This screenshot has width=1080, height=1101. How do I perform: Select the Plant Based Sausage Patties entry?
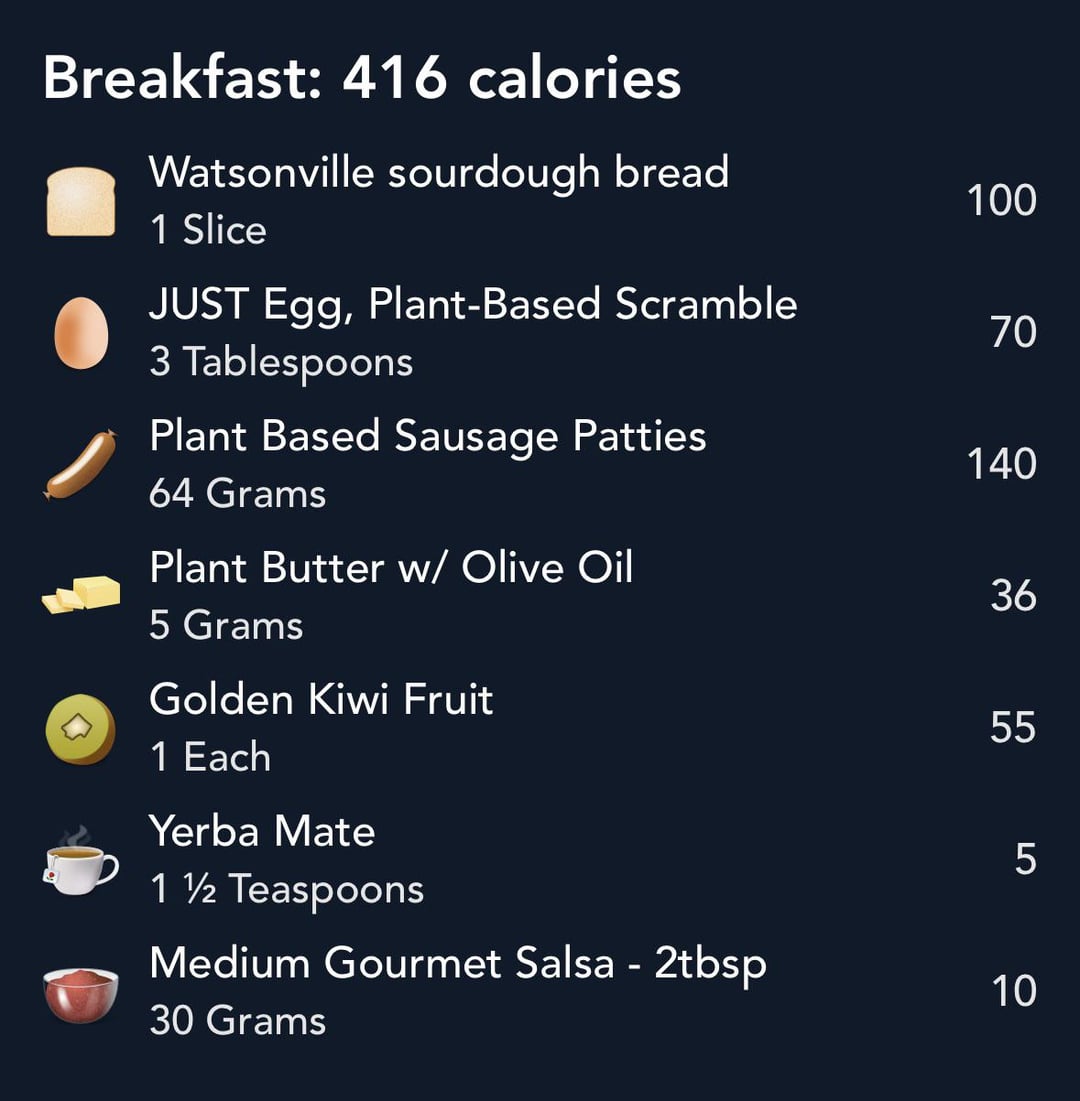(x=540, y=464)
